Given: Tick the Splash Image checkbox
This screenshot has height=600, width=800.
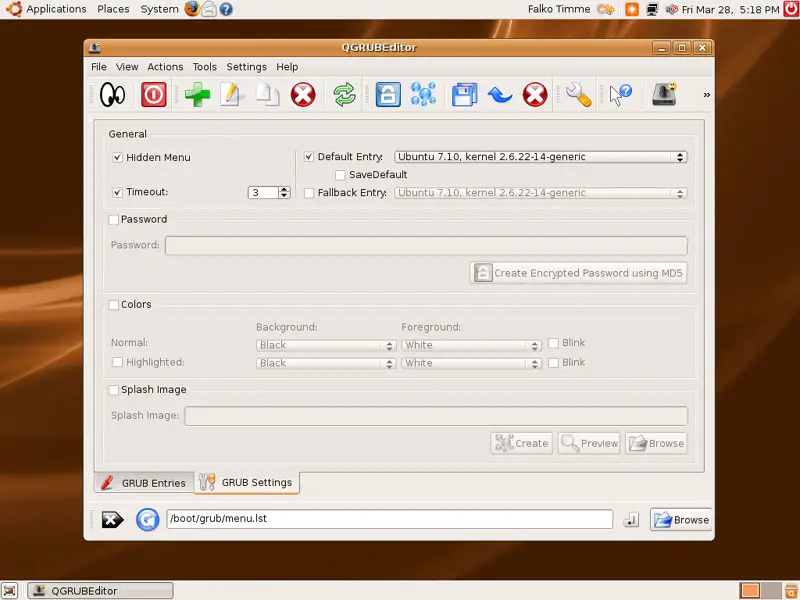Looking at the screenshot, I should coord(114,390).
